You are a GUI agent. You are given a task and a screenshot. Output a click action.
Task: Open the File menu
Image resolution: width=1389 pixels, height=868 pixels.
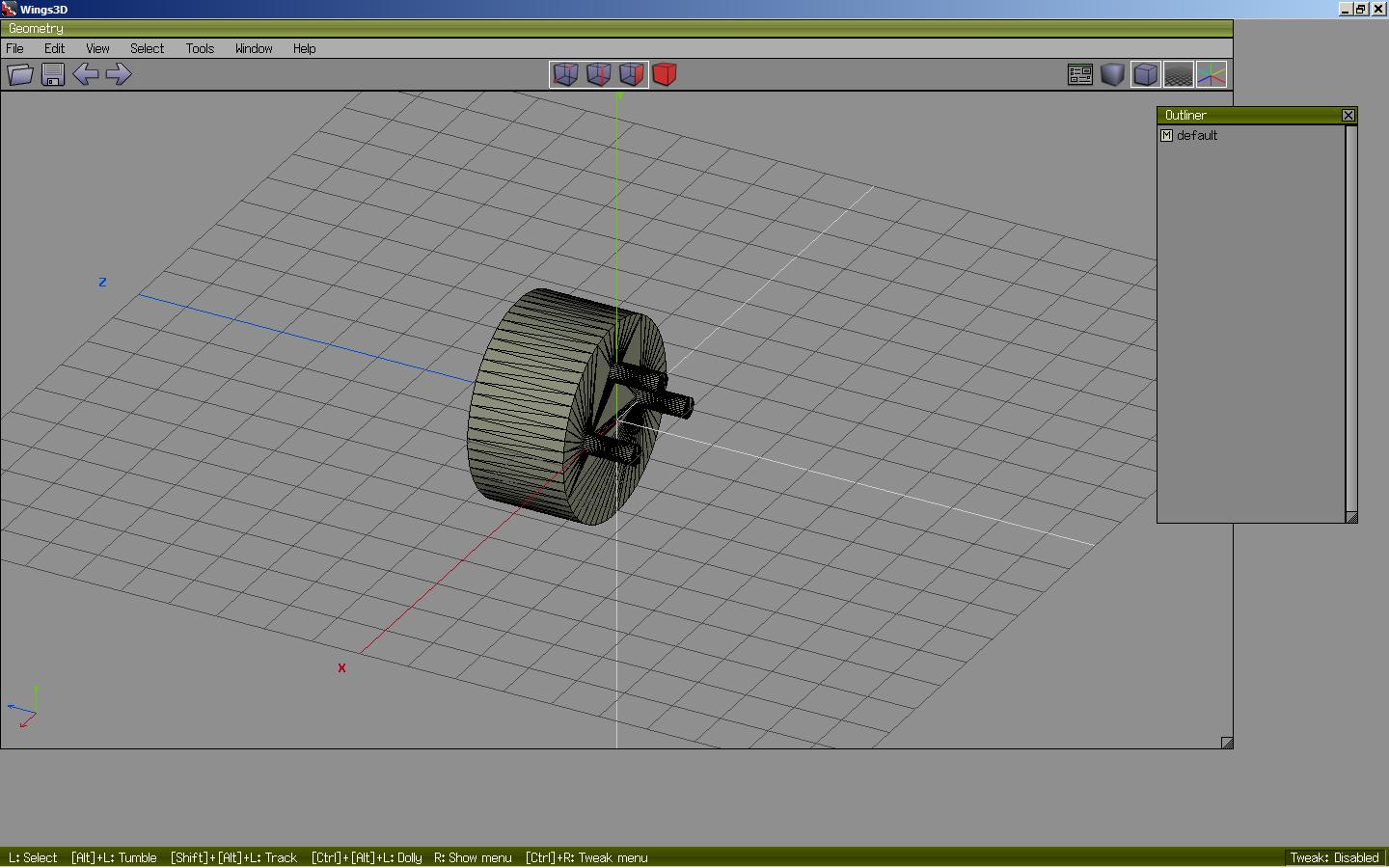(15, 48)
